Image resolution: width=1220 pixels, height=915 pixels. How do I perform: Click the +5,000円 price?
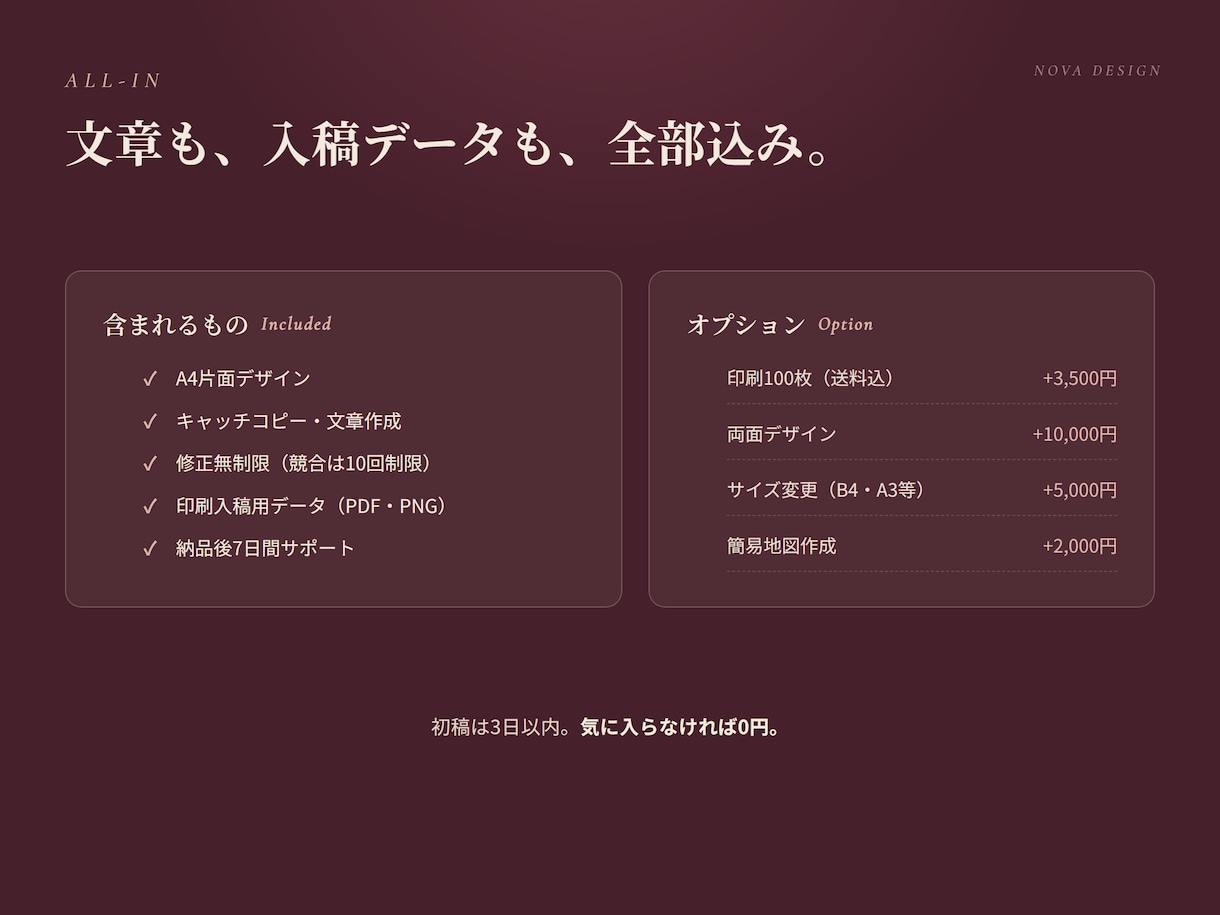coord(1079,490)
